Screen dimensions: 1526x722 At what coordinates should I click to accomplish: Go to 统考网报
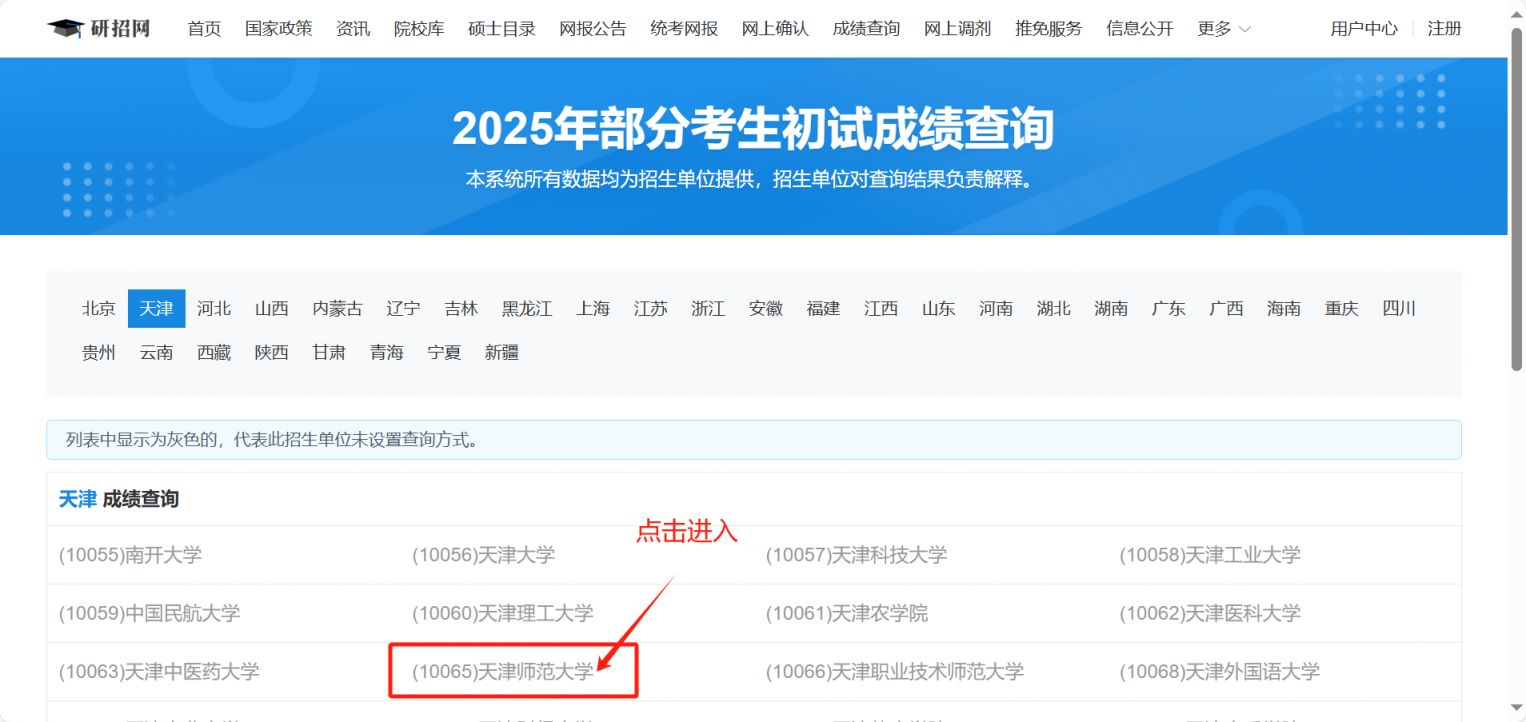(684, 29)
